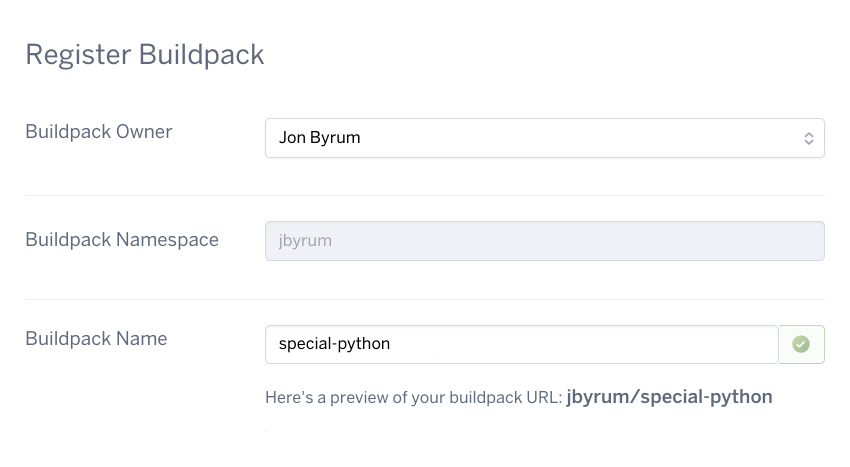850x467 pixels.
Task: Click the greyed jbyrum namespace text
Action: tap(305, 241)
